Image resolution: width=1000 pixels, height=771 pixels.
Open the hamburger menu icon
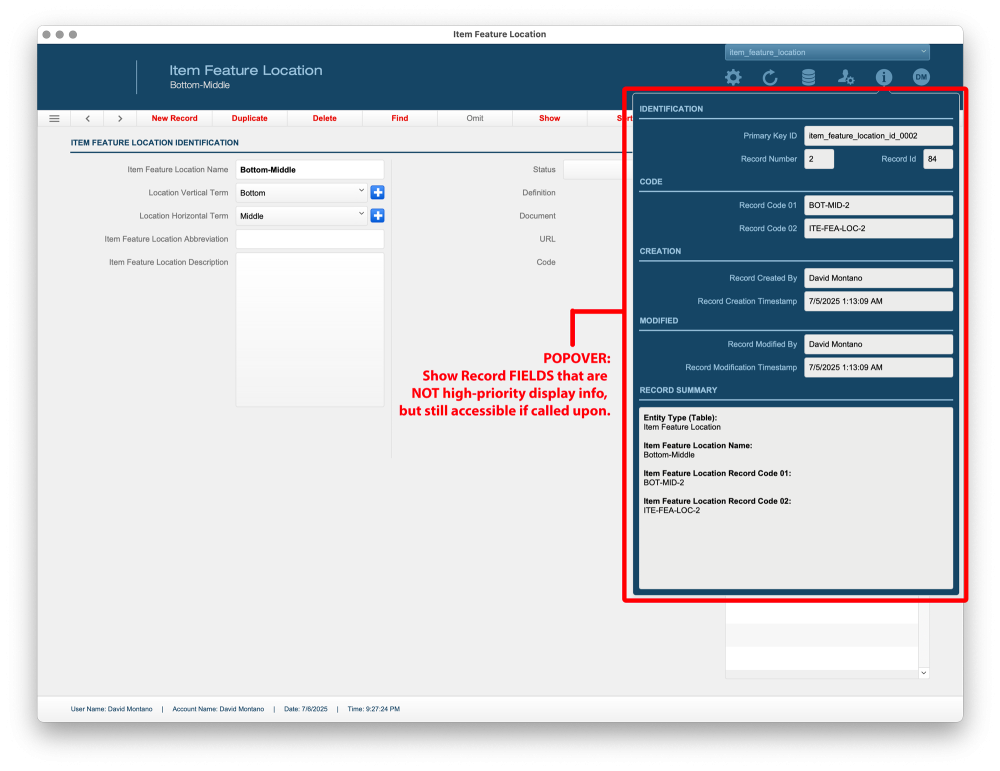(x=54, y=118)
